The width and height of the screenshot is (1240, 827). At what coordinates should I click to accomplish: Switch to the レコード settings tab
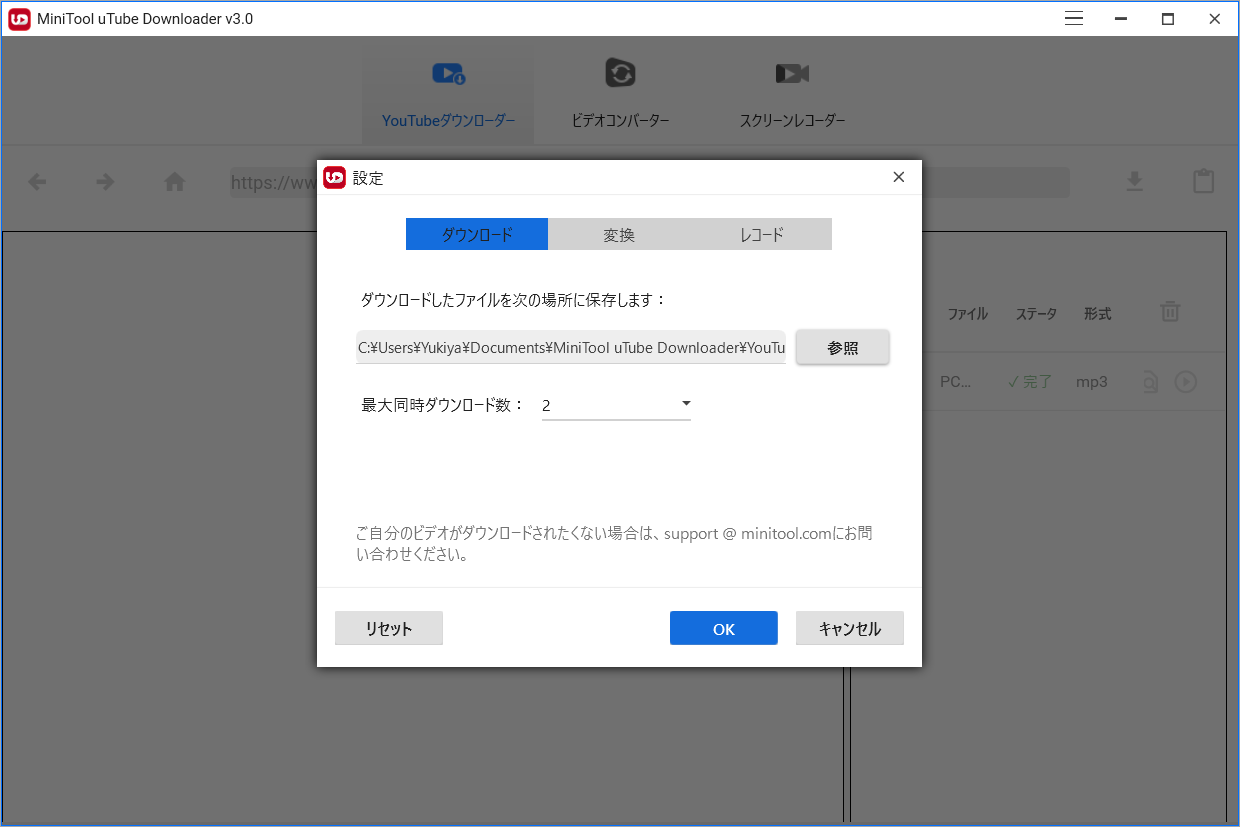point(760,233)
